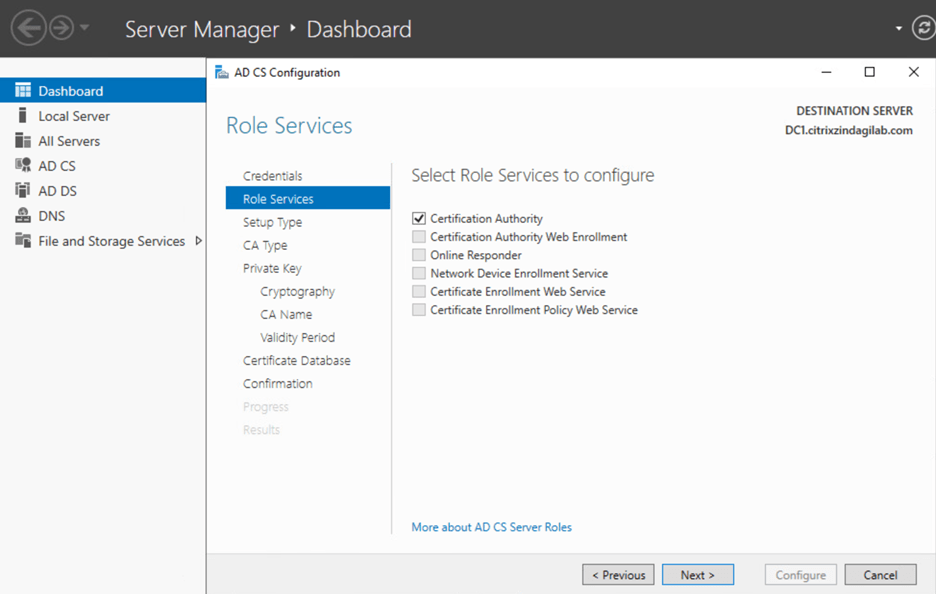
Task: Check Certificate Enrollment Web Service
Action: coord(419,291)
